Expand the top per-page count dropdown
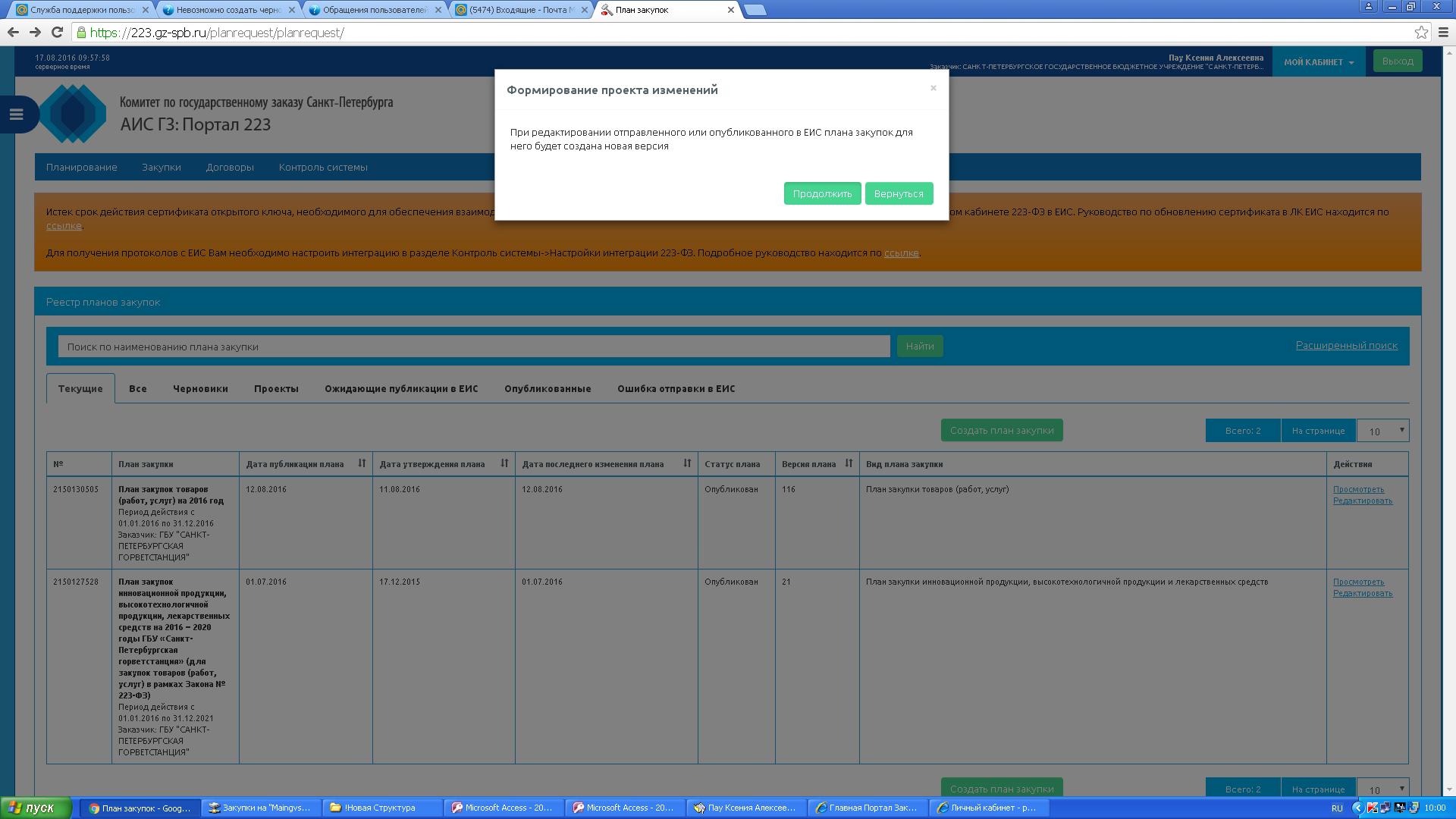 click(1382, 431)
